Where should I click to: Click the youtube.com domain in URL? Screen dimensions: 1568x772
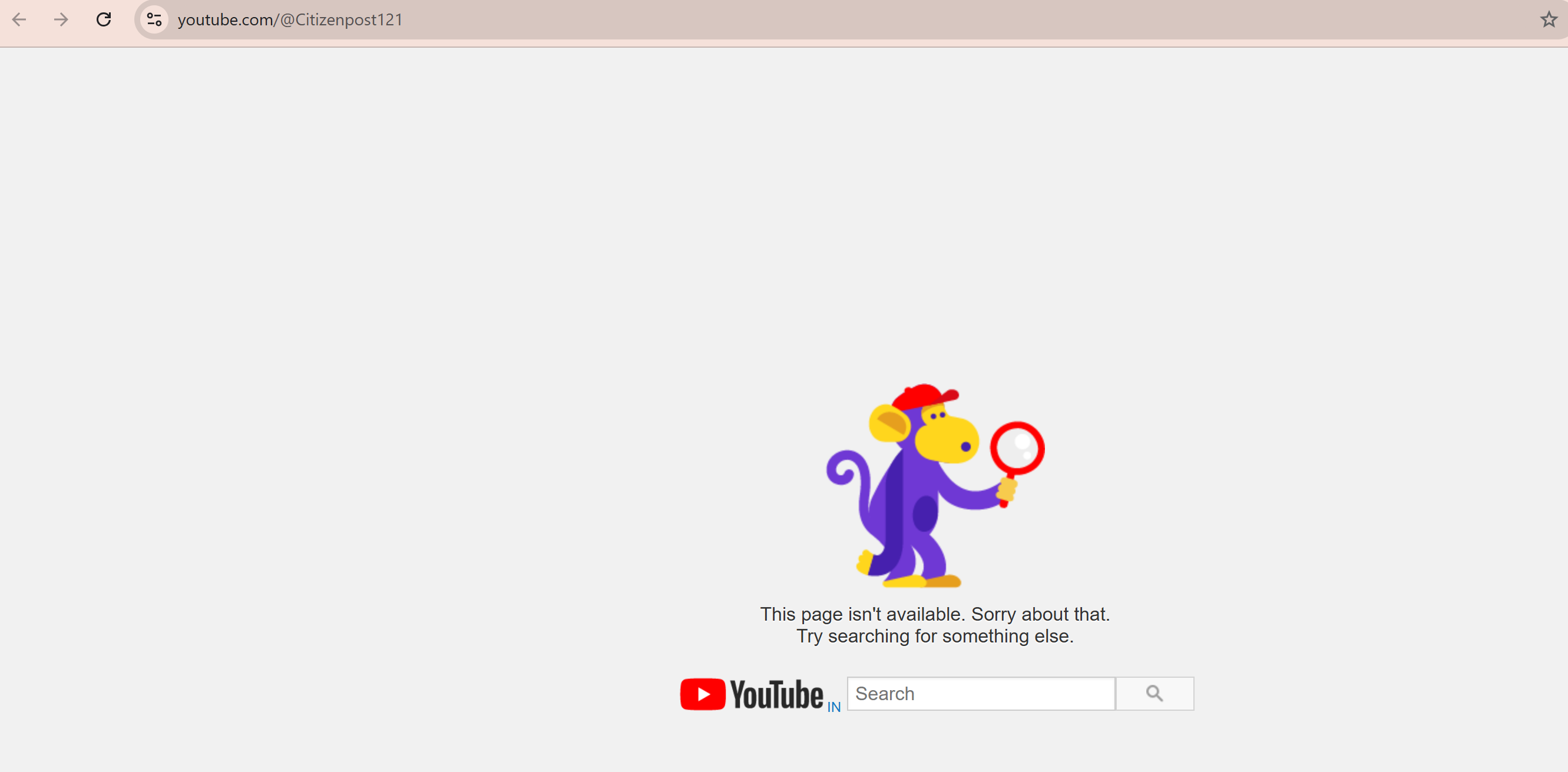click(x=225, y=19)
